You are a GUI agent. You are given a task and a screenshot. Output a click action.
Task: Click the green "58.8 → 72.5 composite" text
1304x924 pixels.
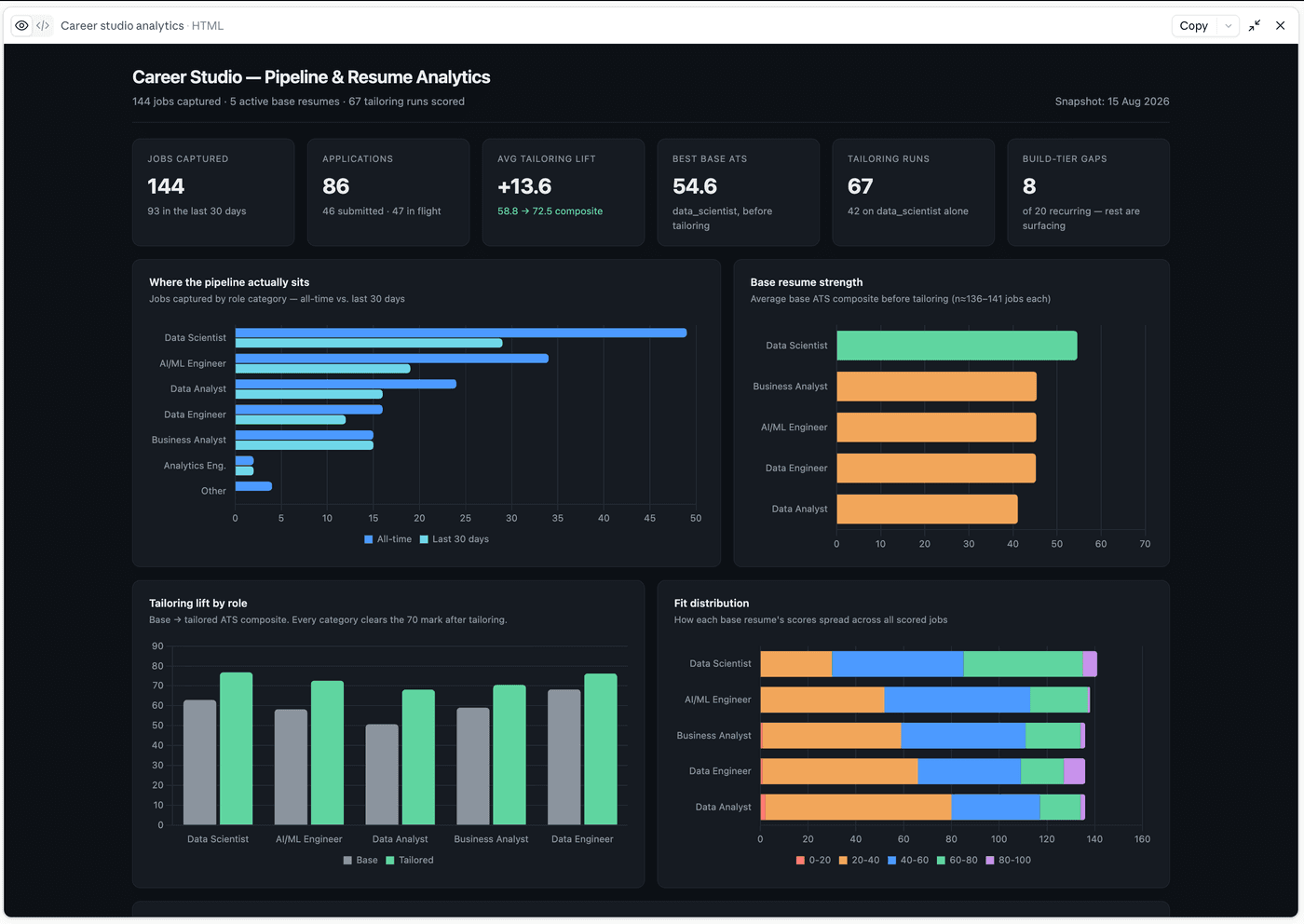[550, 211]
